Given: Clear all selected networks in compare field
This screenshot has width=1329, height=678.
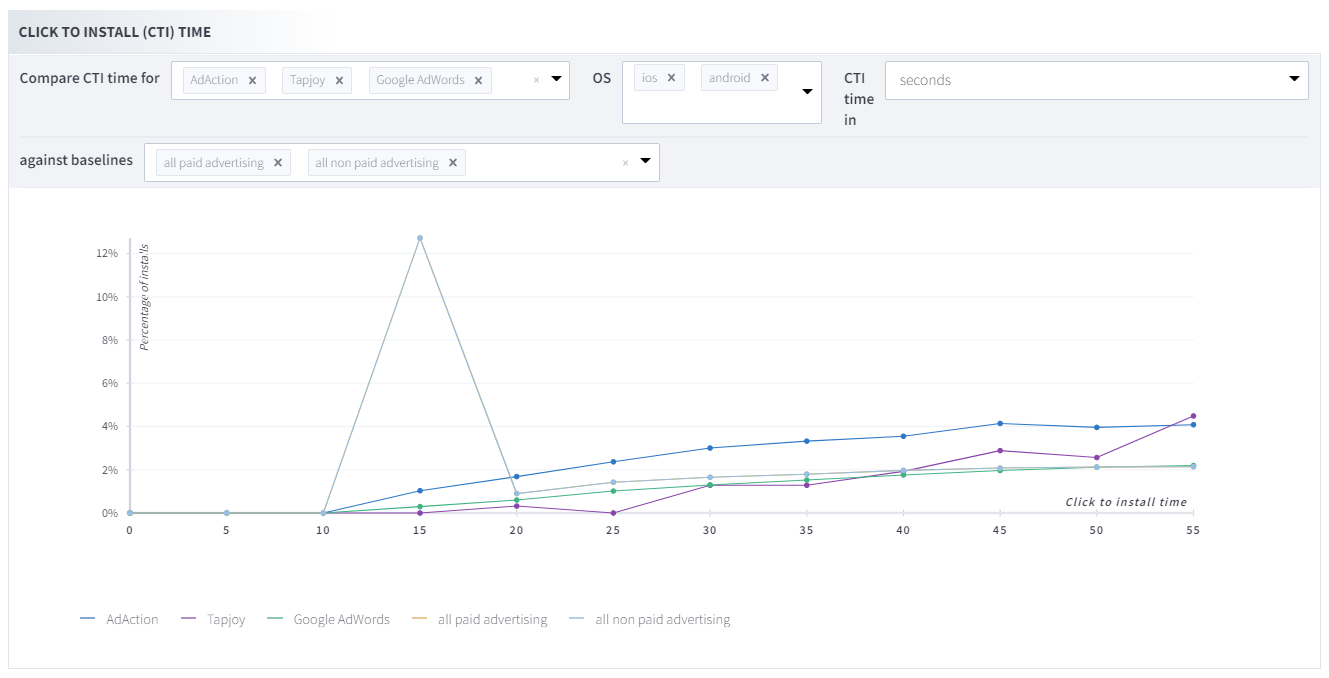Looking at the screenshot, I should tap(536, 80).
